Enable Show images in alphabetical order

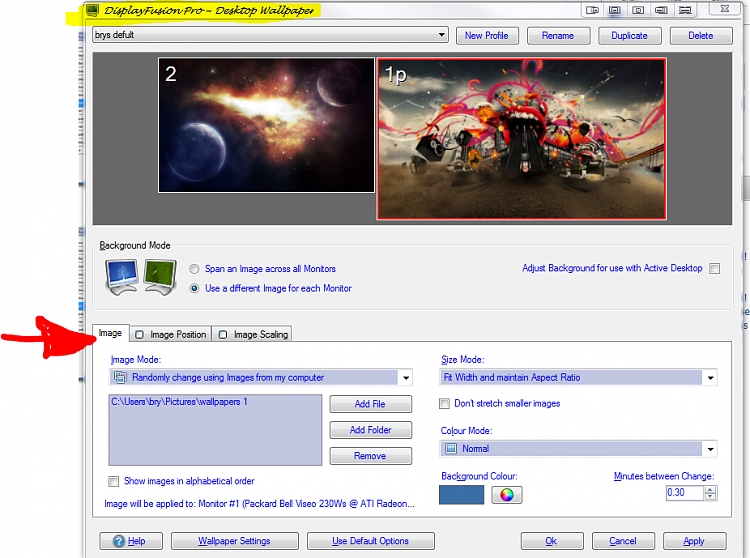[x=113, y=481]
